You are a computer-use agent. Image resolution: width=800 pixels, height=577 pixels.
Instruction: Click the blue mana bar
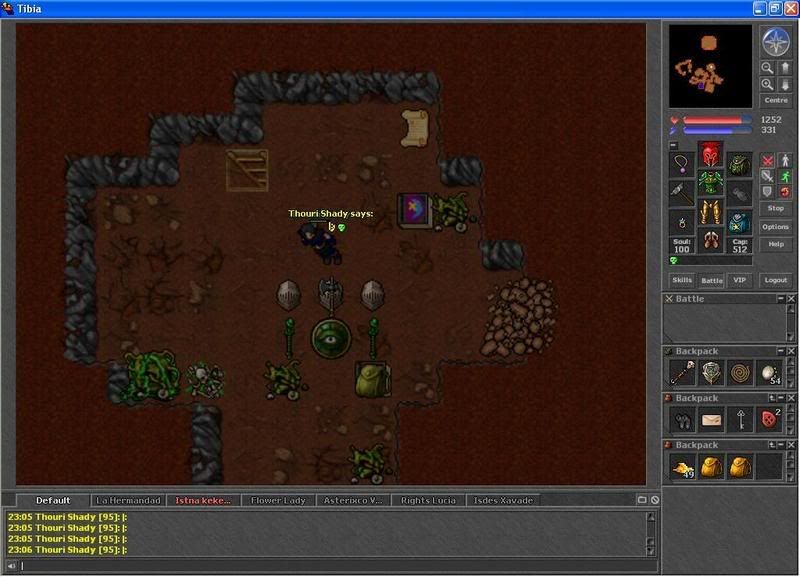pyautogui.click(x=717, y=131)
